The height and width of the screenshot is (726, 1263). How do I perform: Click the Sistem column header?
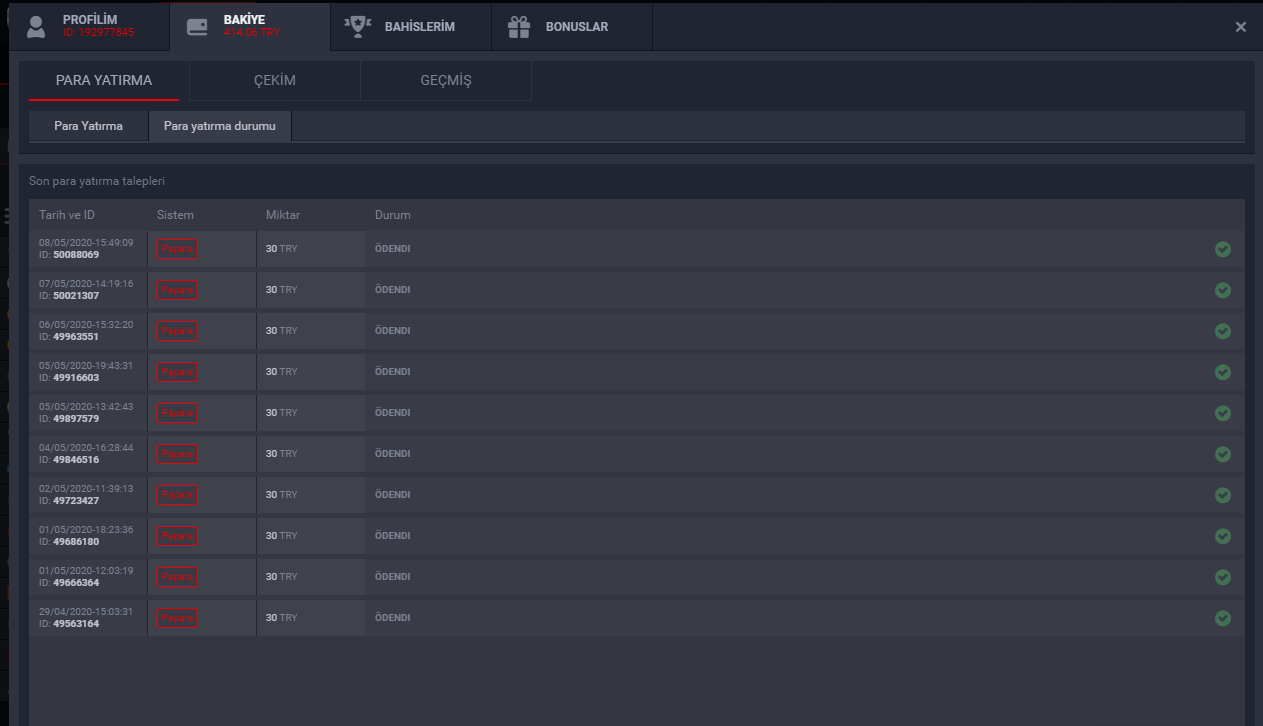click(175, 215)
